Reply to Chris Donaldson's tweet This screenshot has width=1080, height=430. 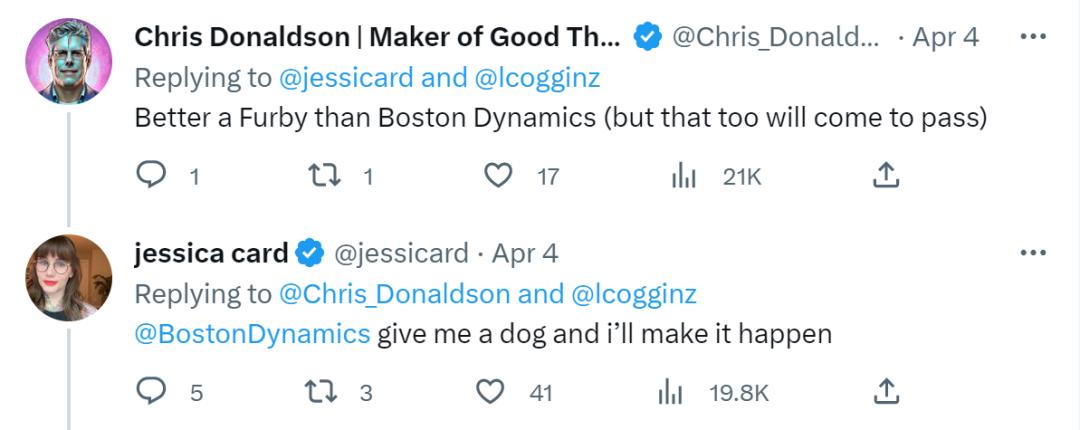tap(150, 176)
